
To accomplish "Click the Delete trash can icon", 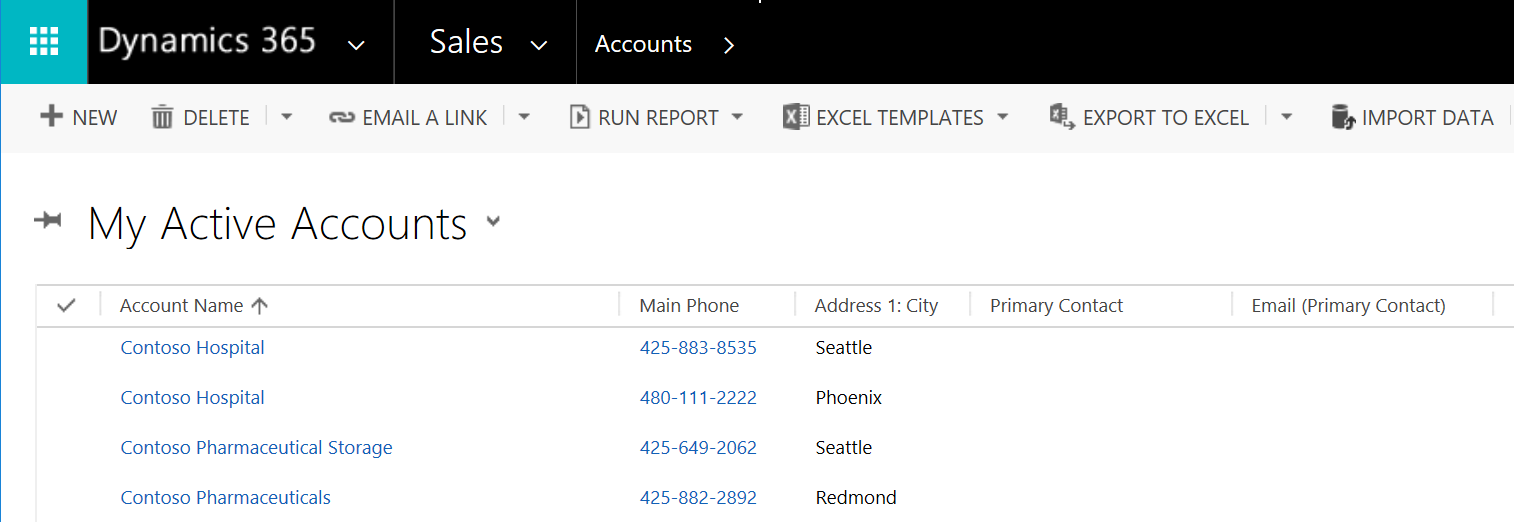I will 162,118.
